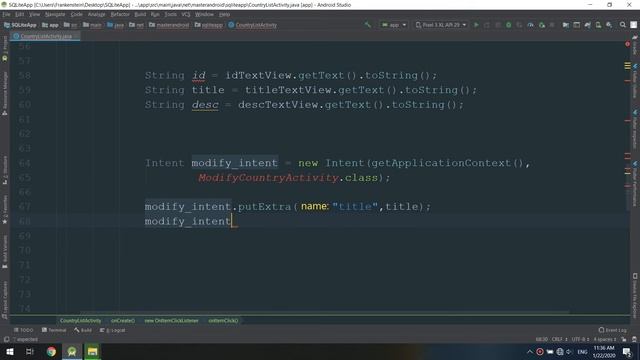Click Sync Project with Gradle Files icon
This screenshot has height=360, width=640.
tap(587, 25)
